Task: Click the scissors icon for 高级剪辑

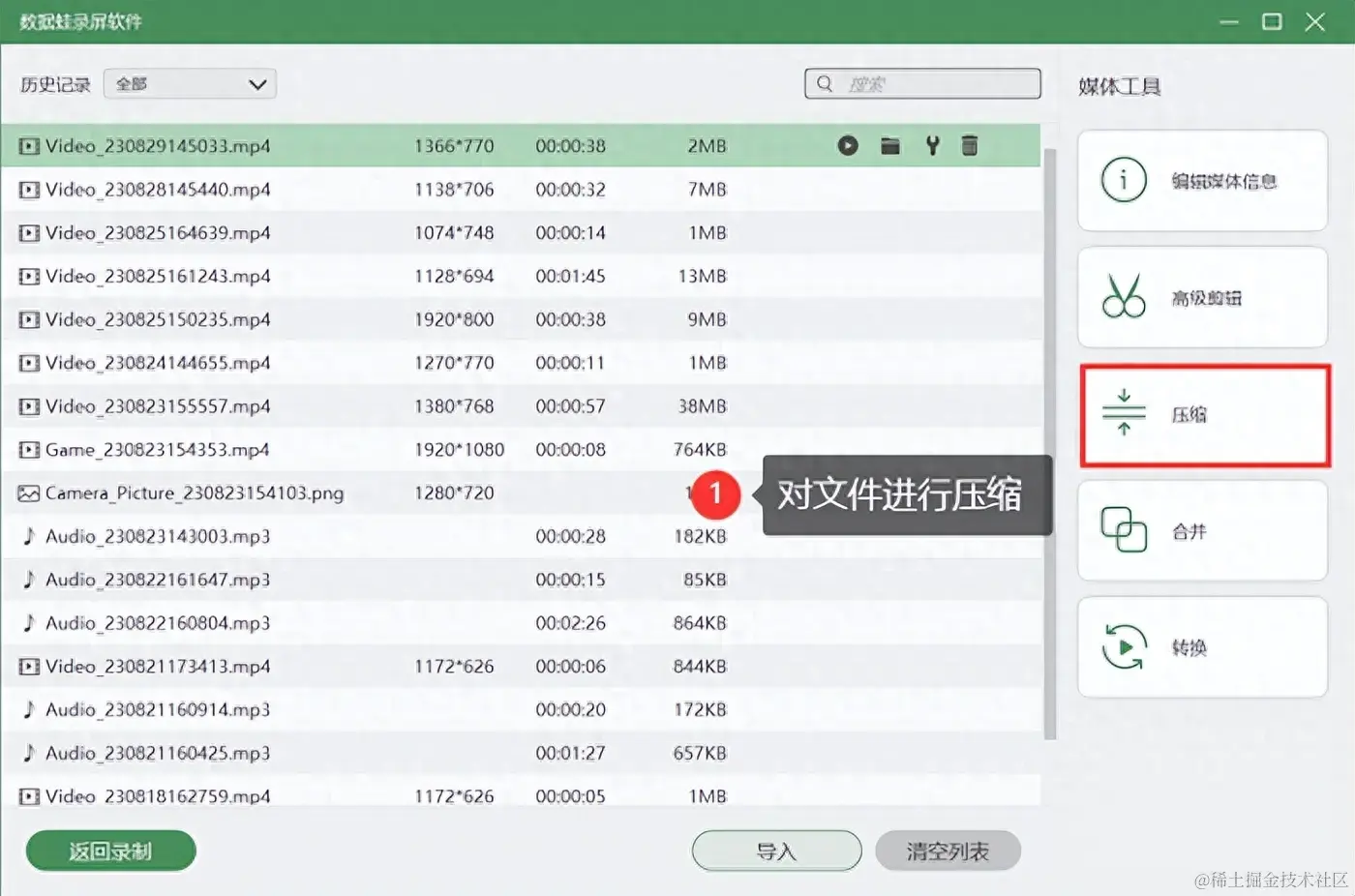Action: pyautogui.click(x=1124, y=296)
